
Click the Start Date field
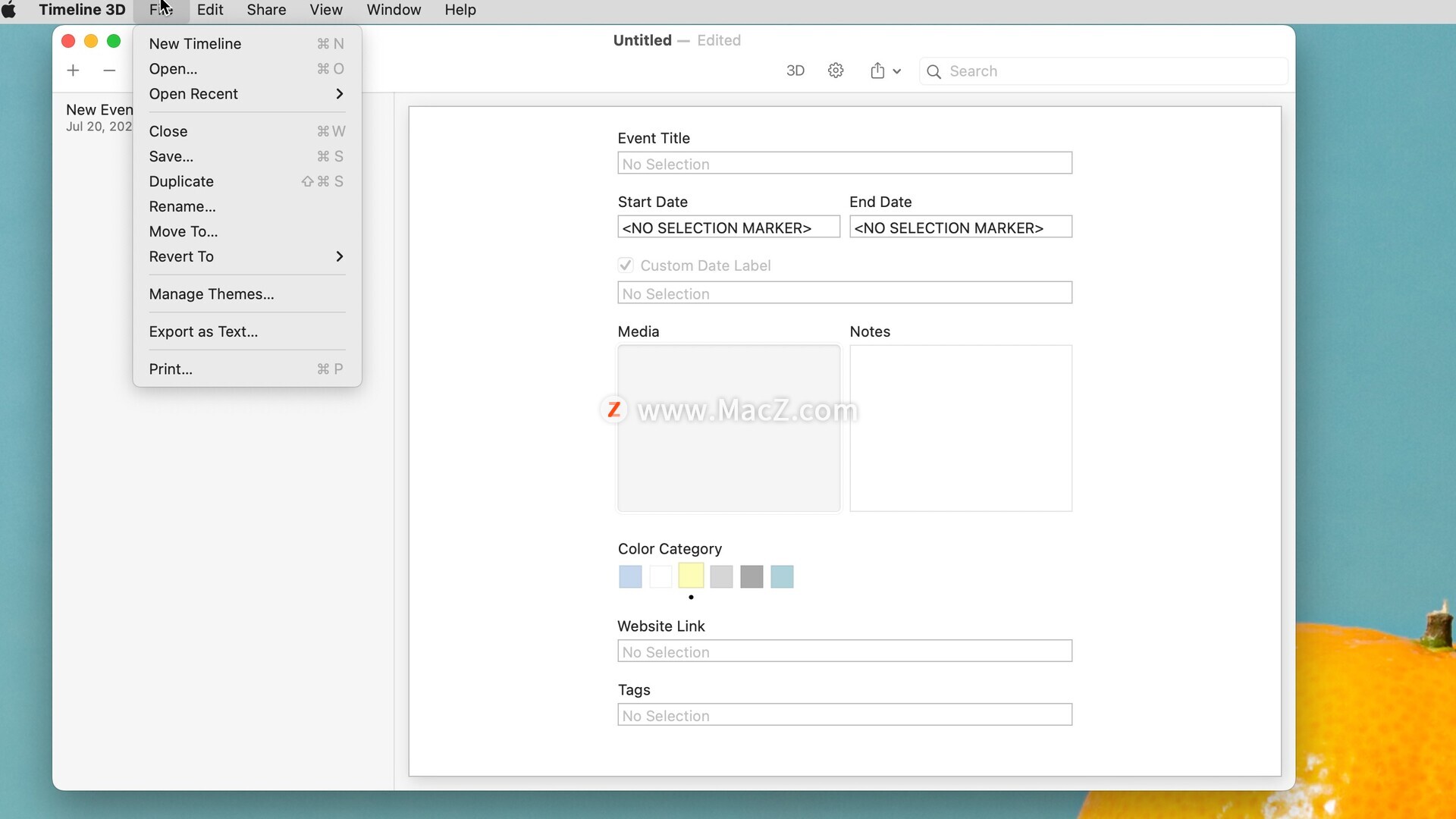coord(729,227)
